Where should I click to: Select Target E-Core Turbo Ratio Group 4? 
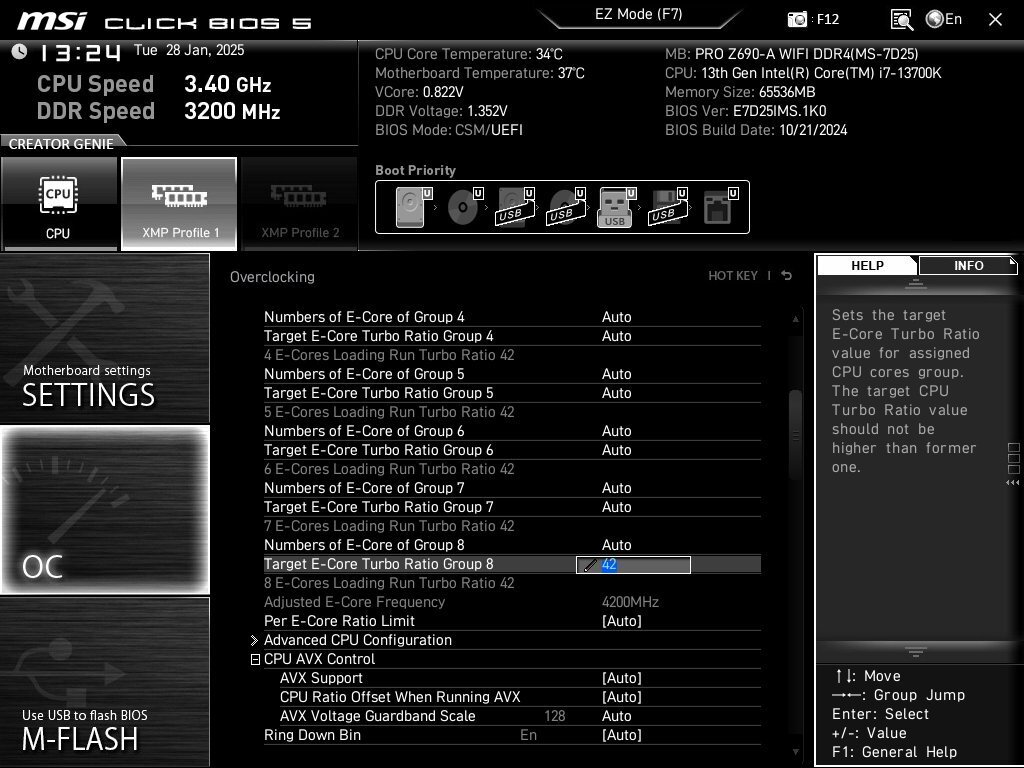pyautogui.click(x=512, y=336)
